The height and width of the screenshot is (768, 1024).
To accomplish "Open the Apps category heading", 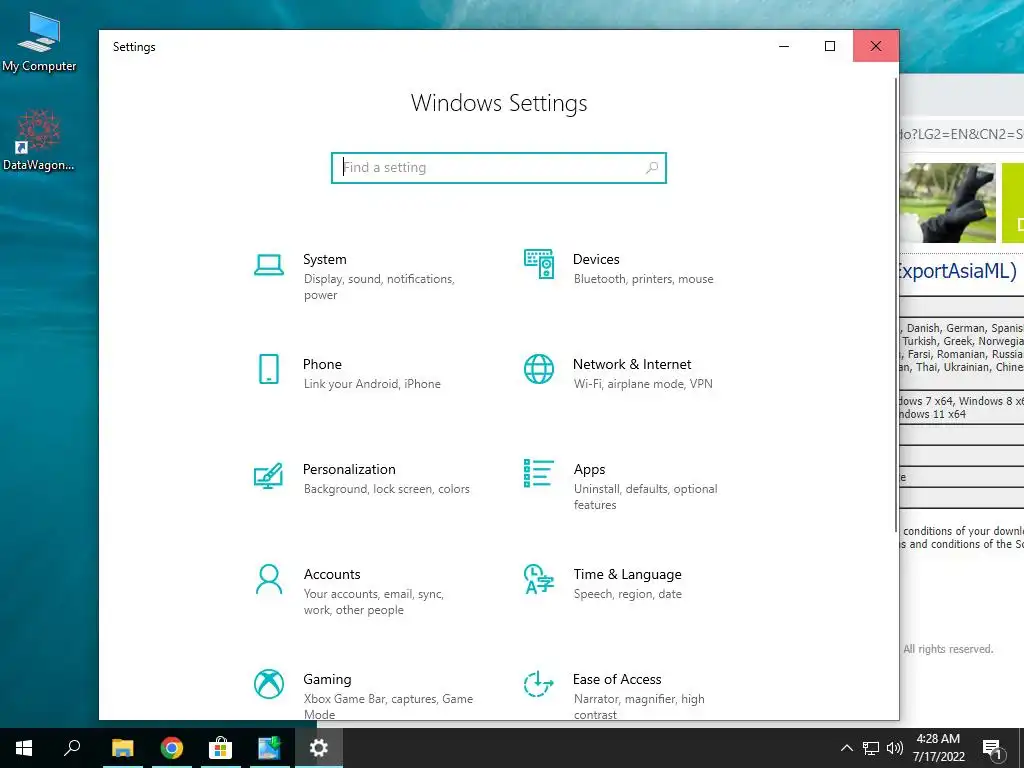I will [x=589, y=470].
